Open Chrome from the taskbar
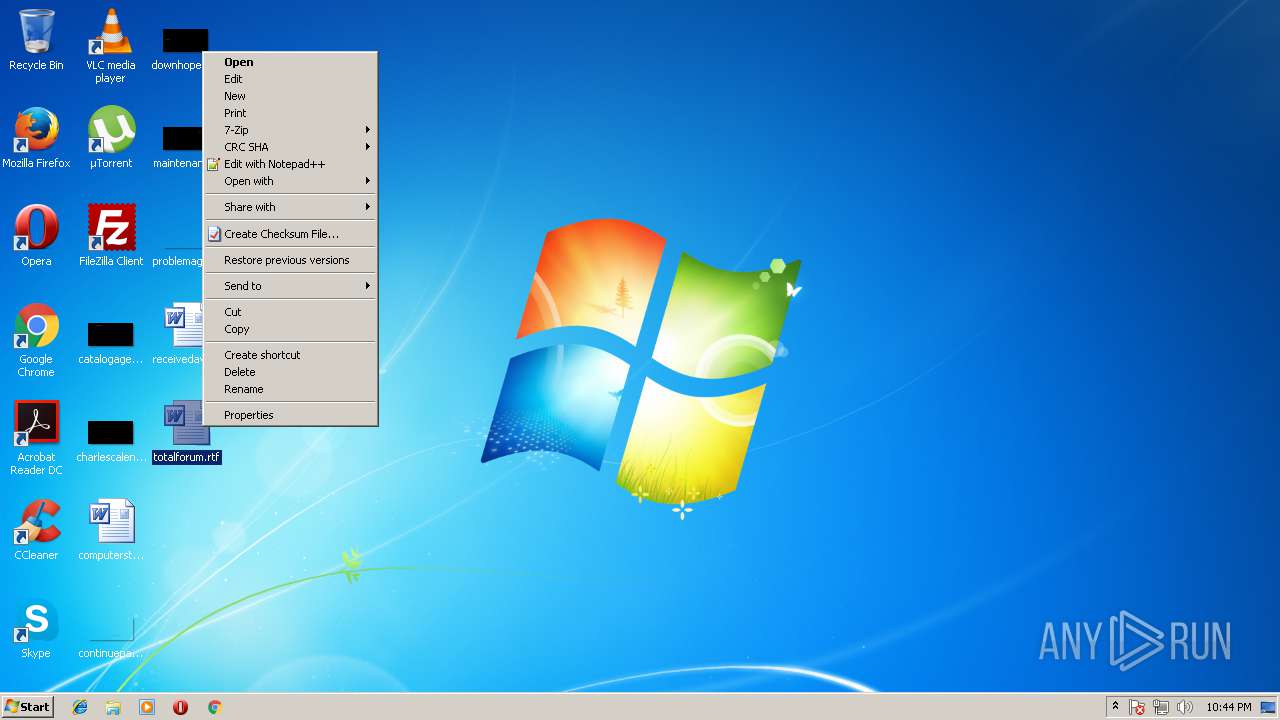This screenshot has height=720, width=1280. pyautogui.click(x=214, y=707)
